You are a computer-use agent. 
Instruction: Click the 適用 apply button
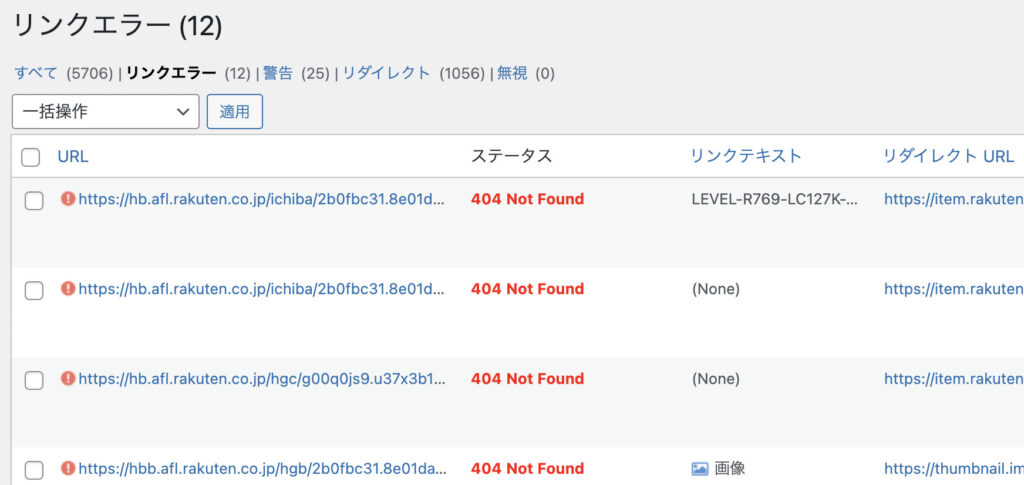[235, 112]
